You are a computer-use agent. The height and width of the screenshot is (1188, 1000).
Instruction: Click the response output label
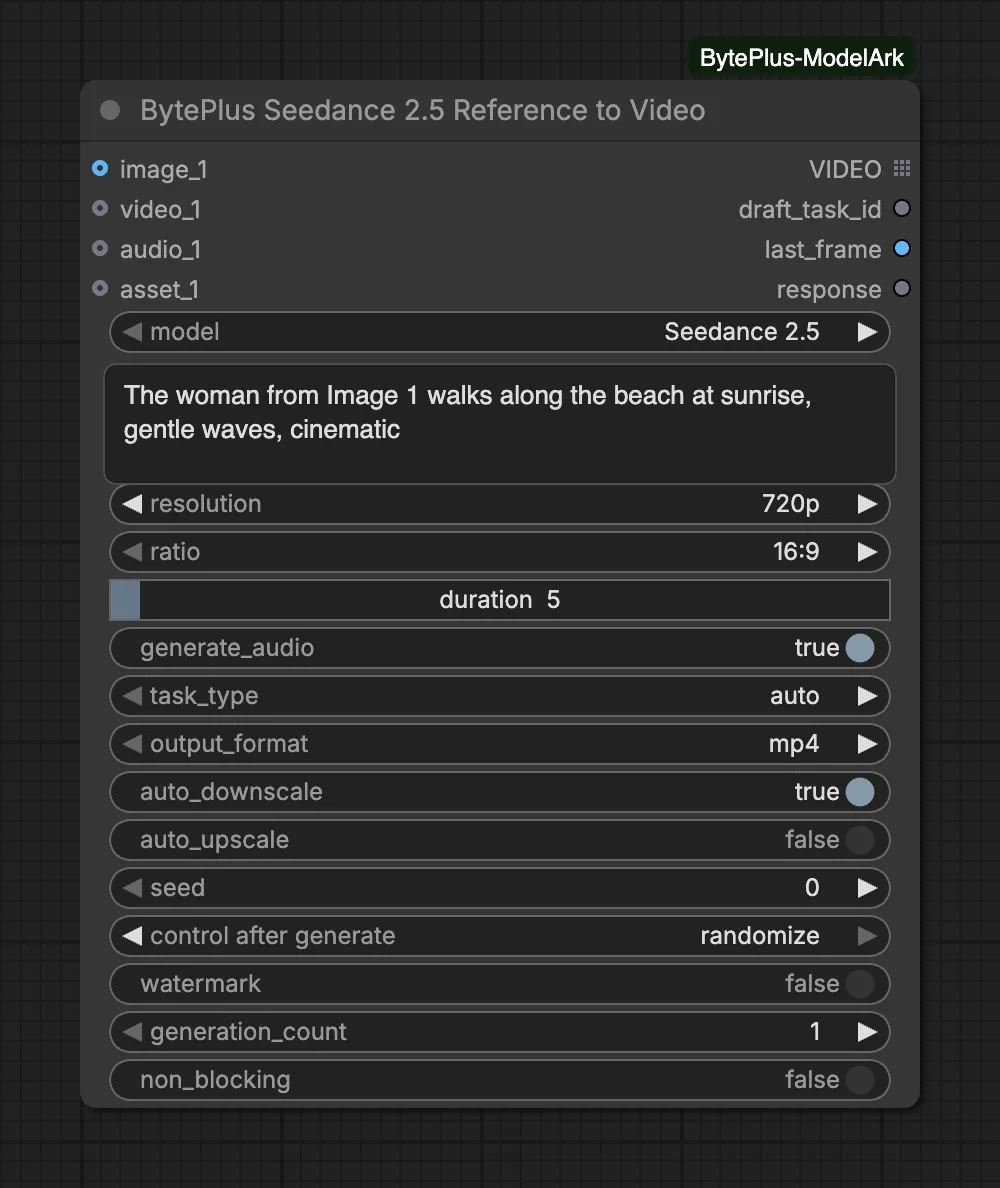[829, 290]
